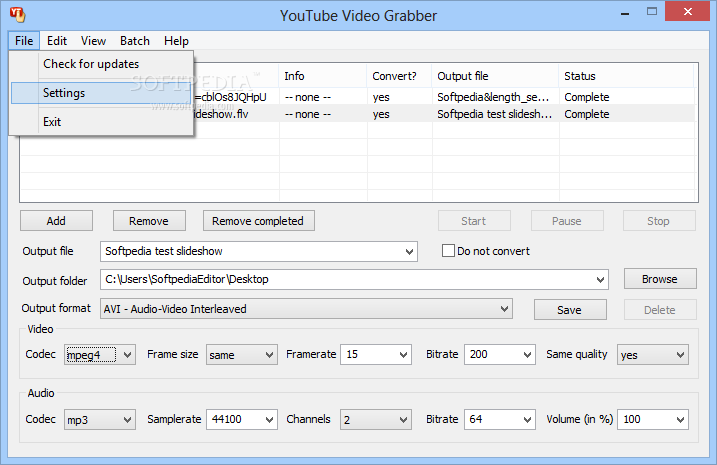
Task: Choose Exit from the File menu
Action: 101,122
